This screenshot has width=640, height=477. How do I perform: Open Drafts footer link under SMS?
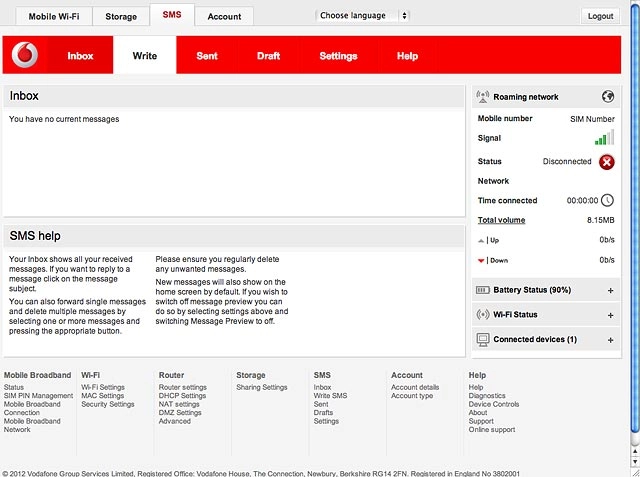323,413
